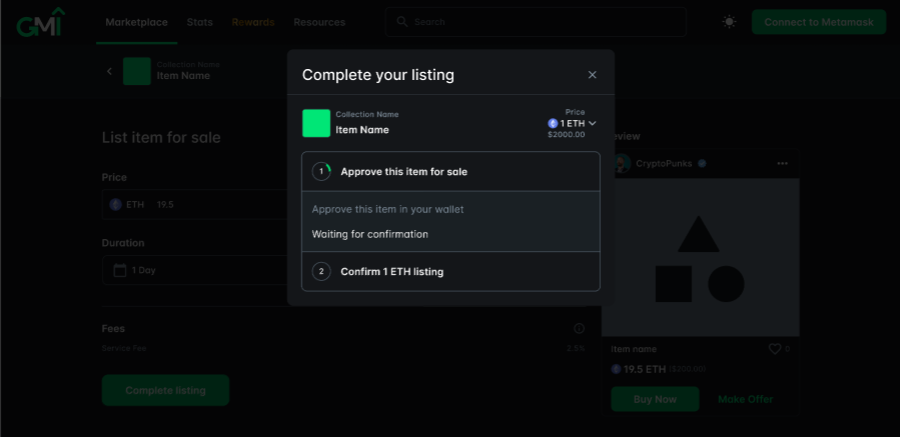Like the item with heart icon

tap(775, 349)
